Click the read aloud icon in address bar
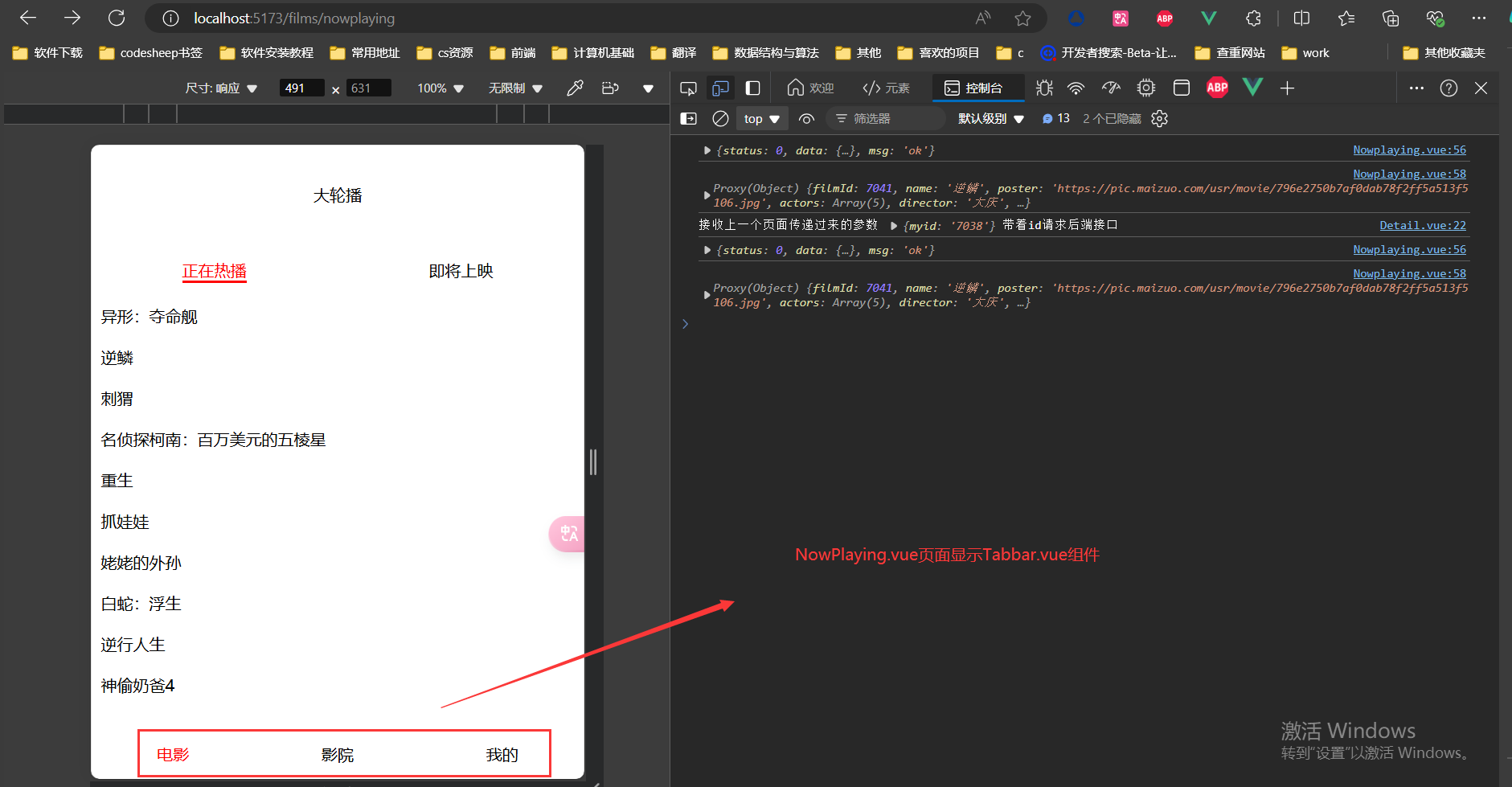This screenshot has height=787, width=1512. [x=983, y=18]
